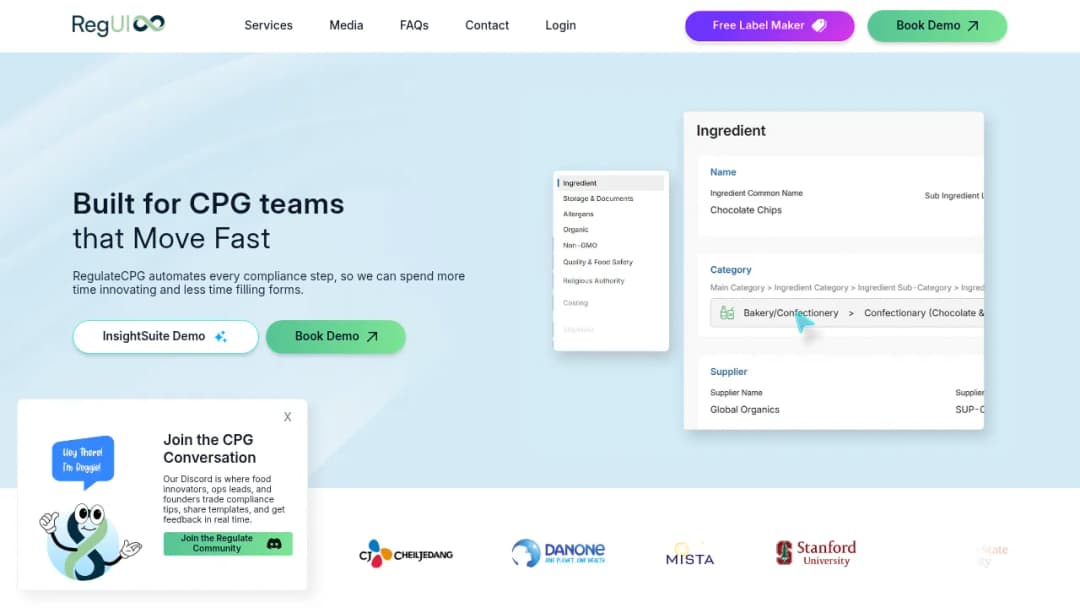Viewport: 1080px width, 608px height.
Task: Click the Ingredient panel heading
Action: pos(731,131)
